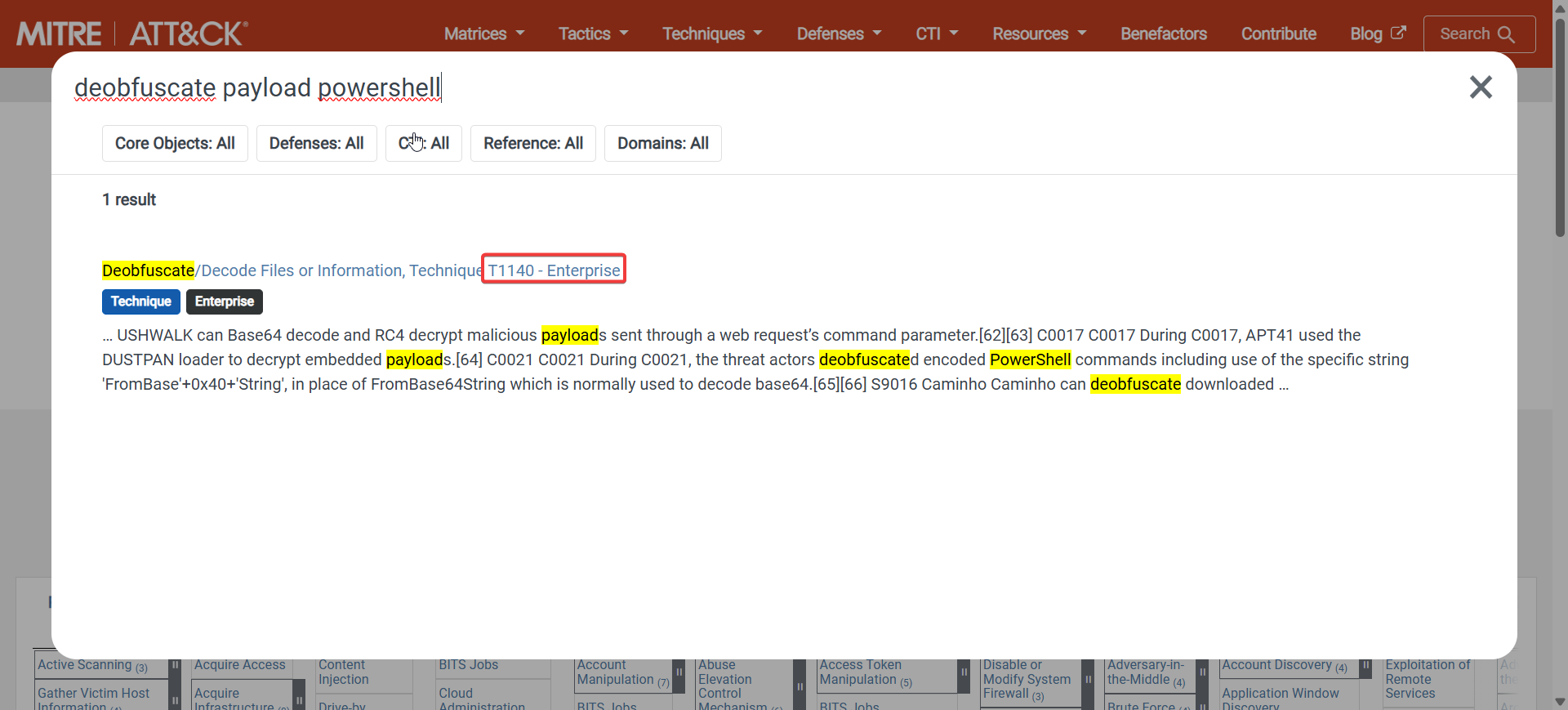
Task: Open the Contribute page
Action: 1279,33
